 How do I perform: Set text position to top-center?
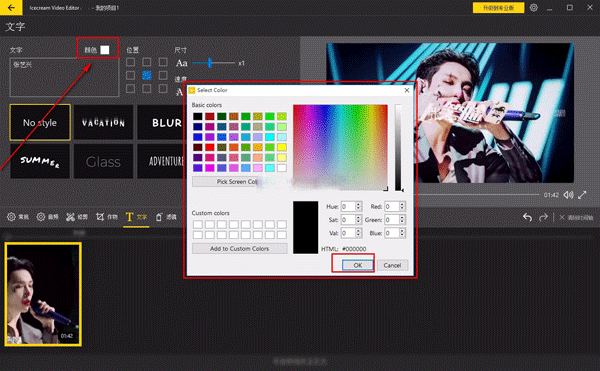click(147, 62)
